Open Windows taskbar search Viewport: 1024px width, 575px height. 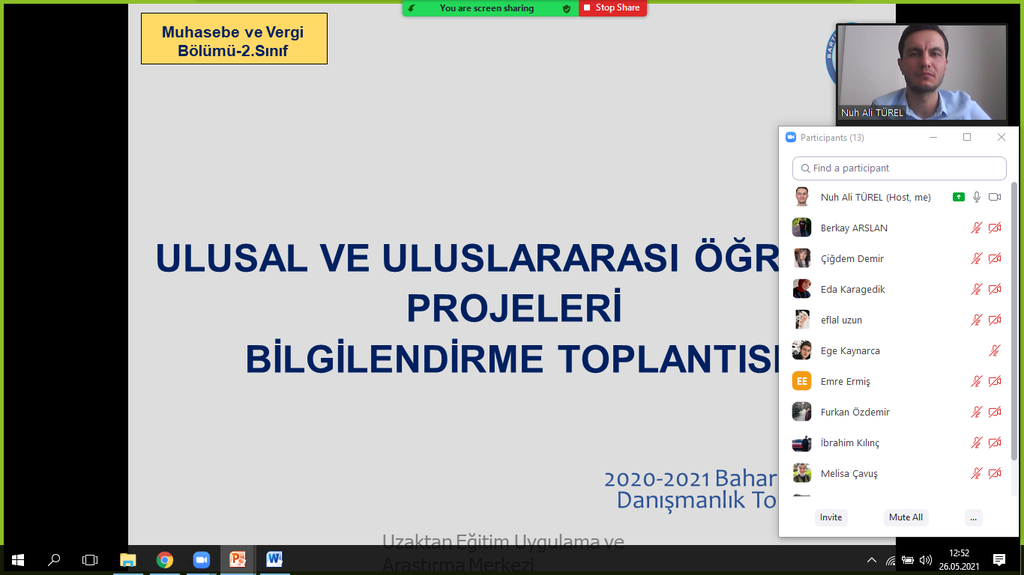point(54,560)
